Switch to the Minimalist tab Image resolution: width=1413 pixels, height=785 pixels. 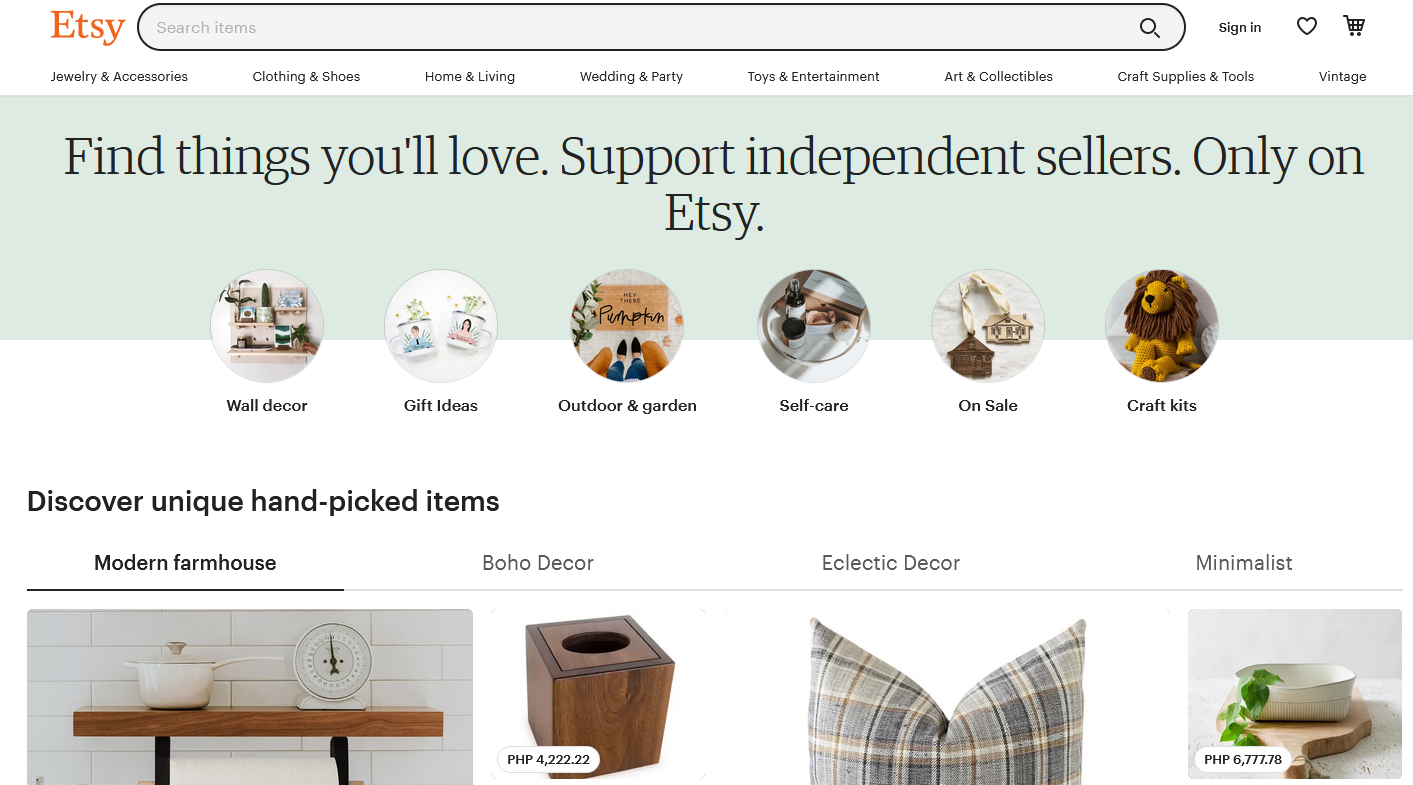point(1244,563)
